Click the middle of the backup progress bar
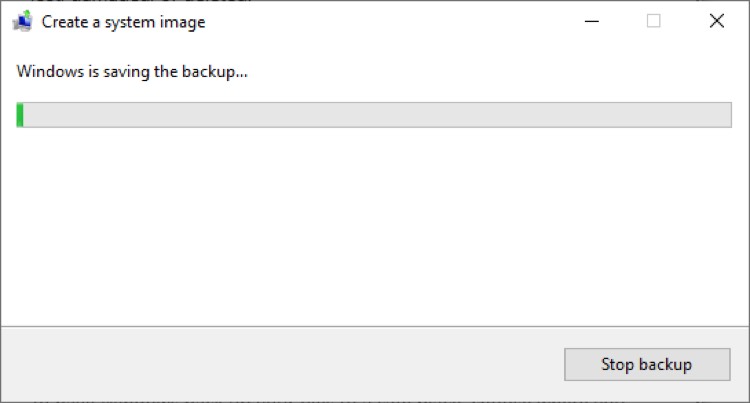 [x=374, y=115]
